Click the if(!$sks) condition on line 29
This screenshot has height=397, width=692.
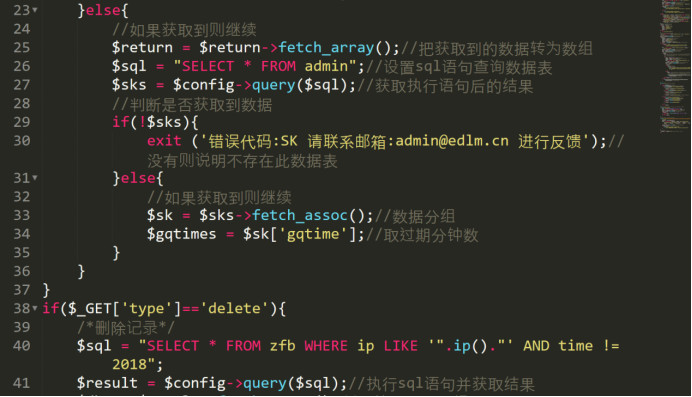point(155,122)
